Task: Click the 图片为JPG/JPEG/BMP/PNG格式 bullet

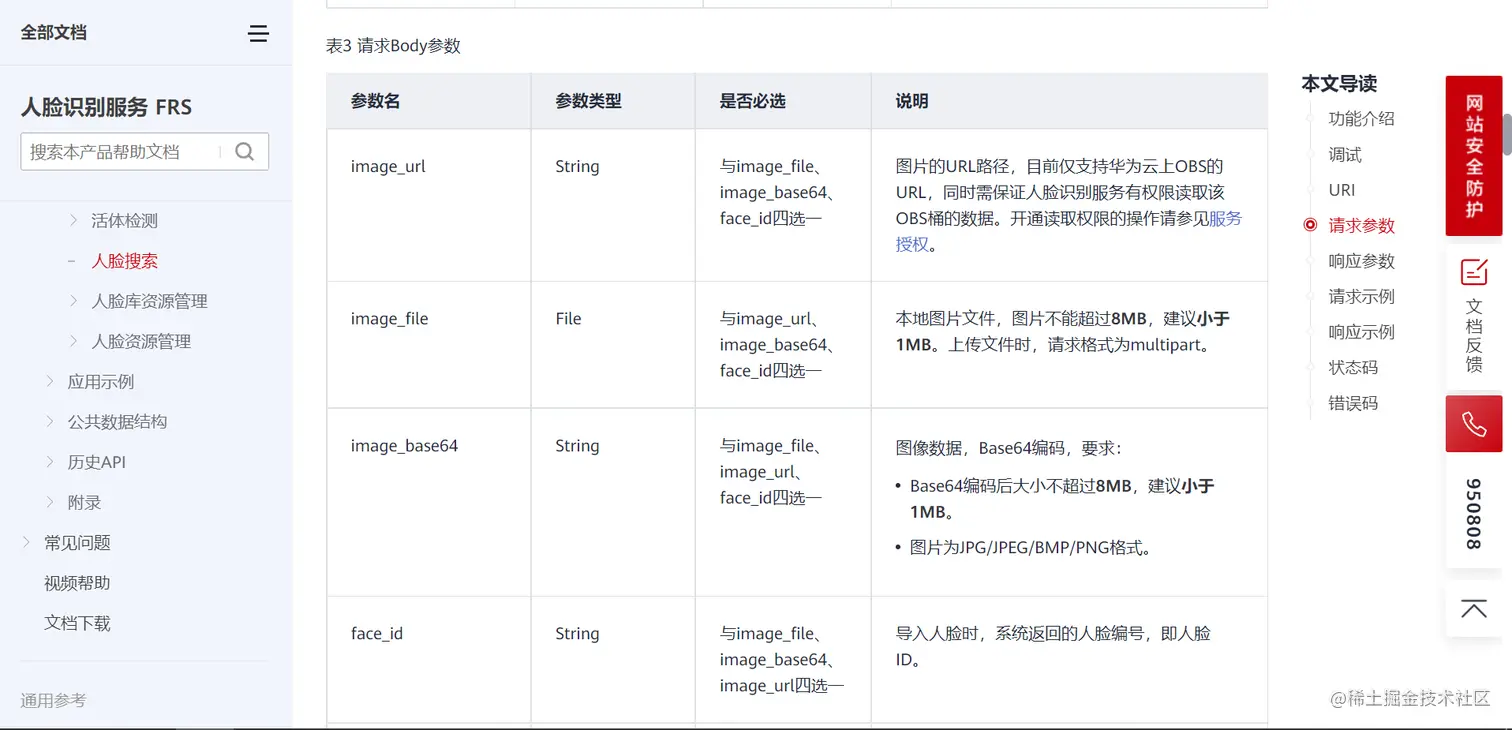Action: coord(1031,548)
